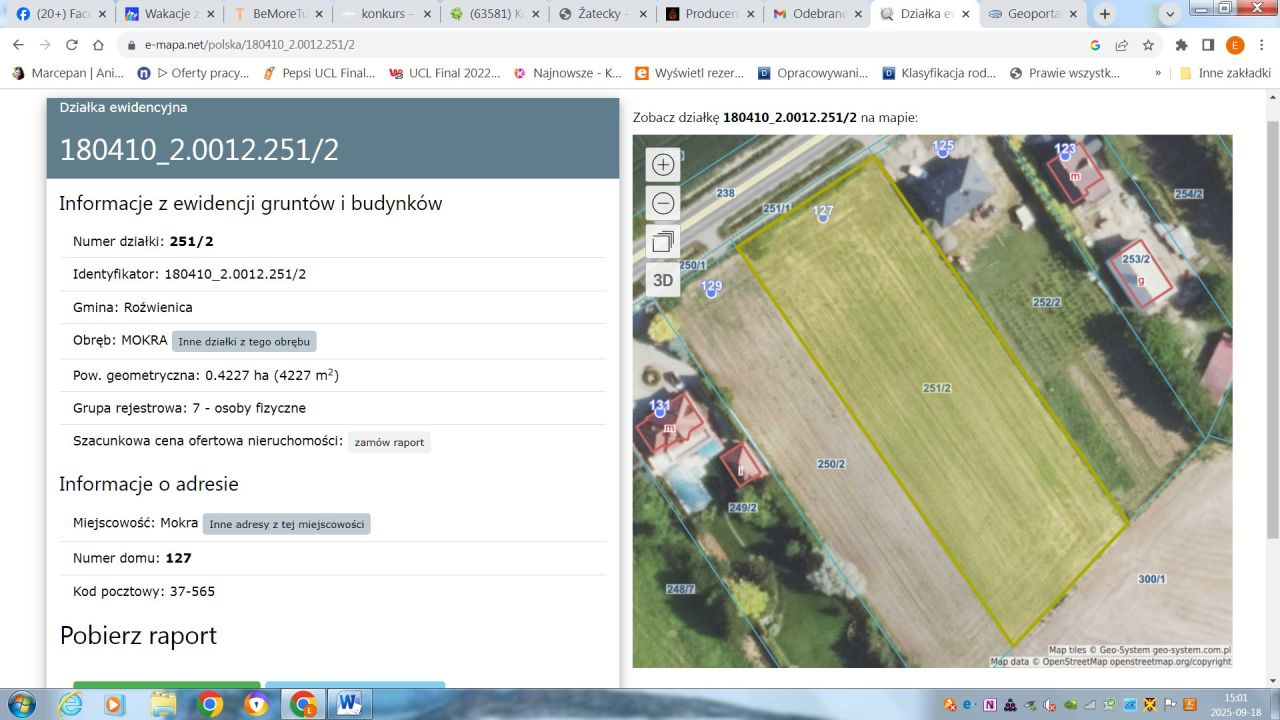This screenshot has height=720, width=1280.
Task: Open the 'Inne zakładki' bookmarks folder
Action: point(1225,73)
